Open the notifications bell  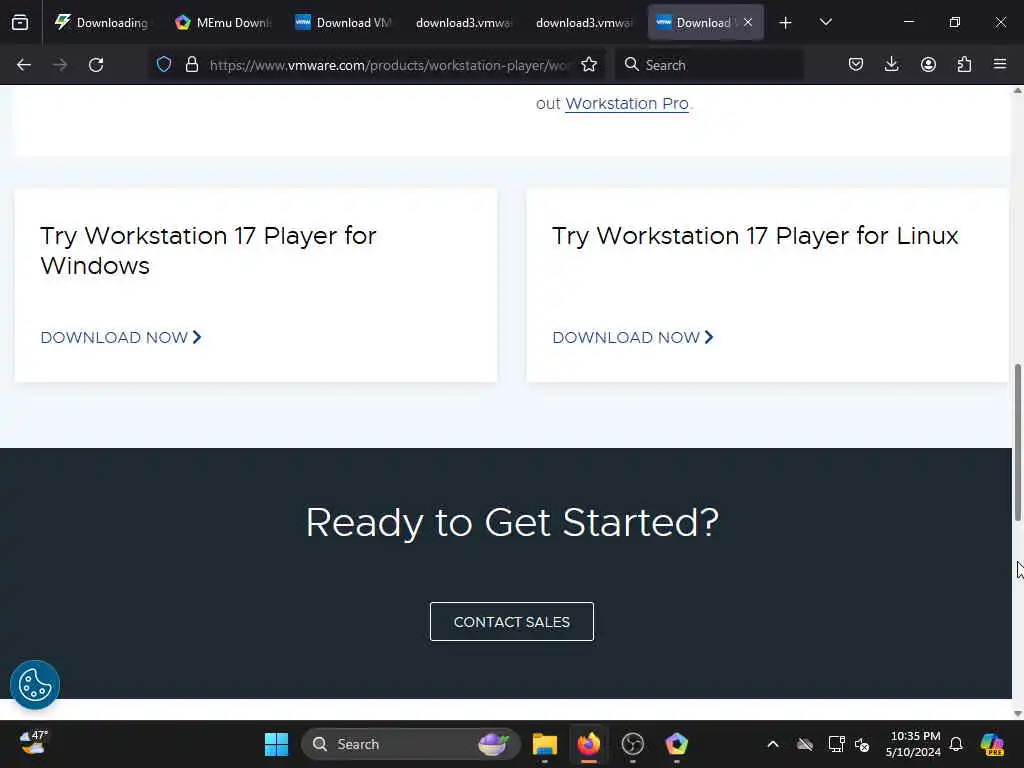[956, 744]
